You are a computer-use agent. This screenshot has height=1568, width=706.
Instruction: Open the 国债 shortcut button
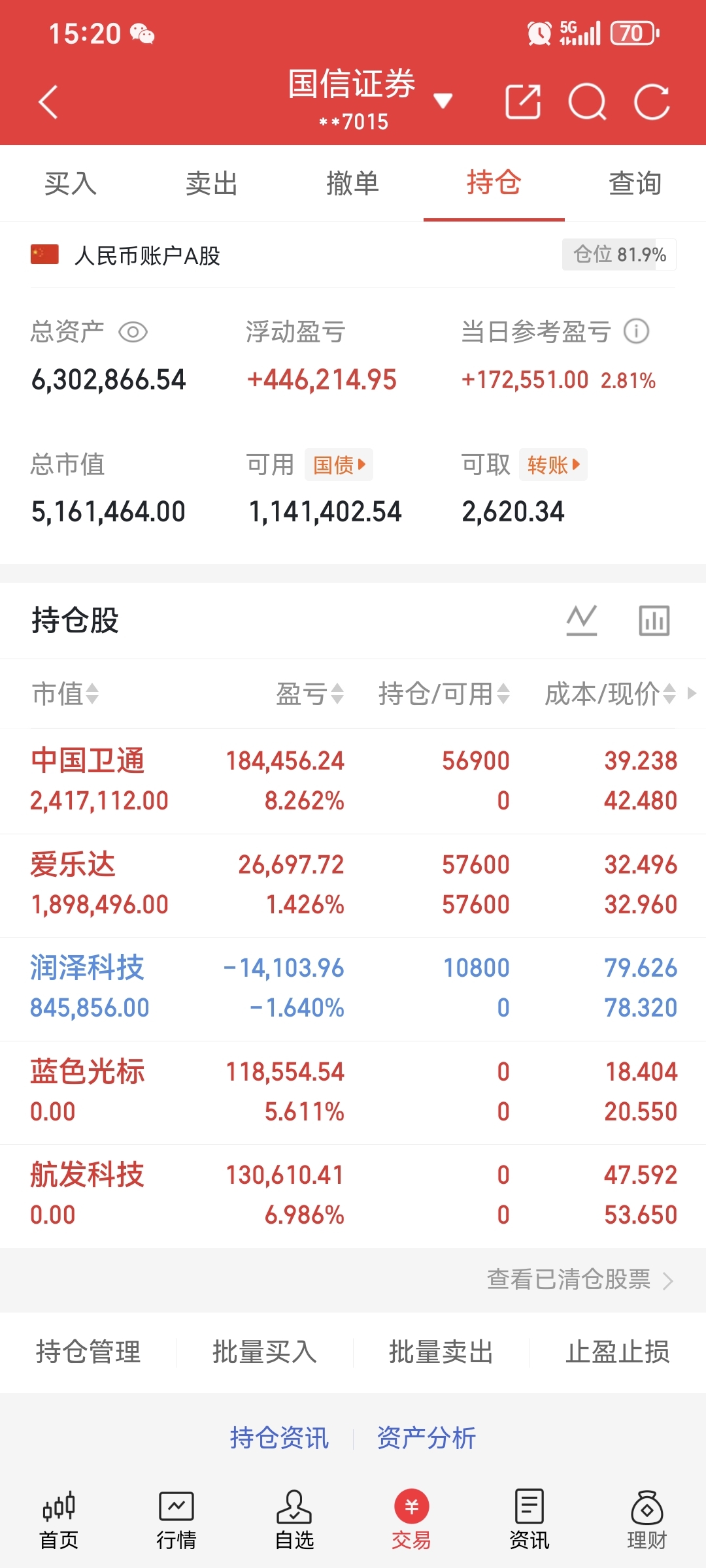click(x=339, y=465)
